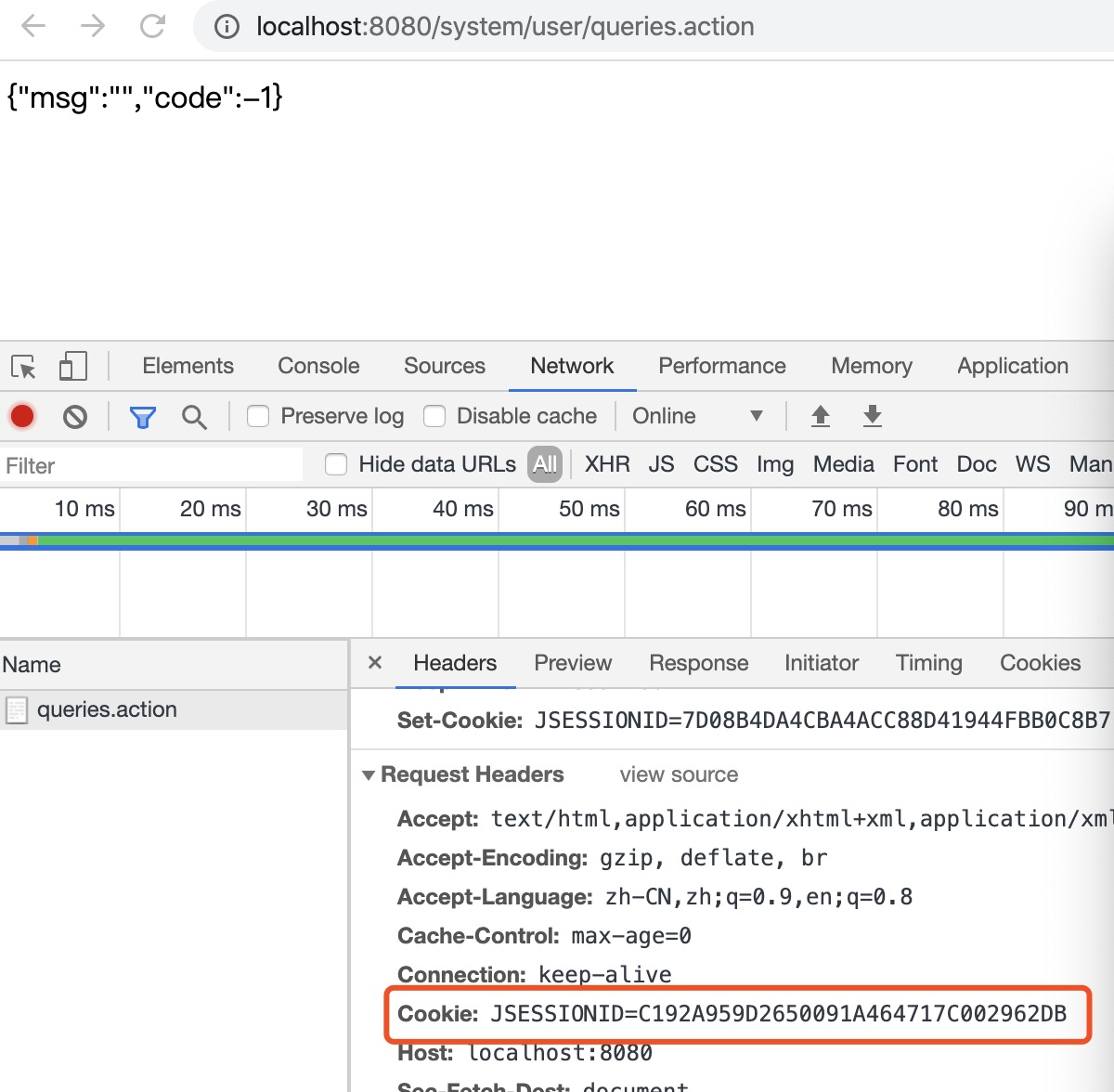
Task: Filter requests by Font
Action: tap(915, 464)
